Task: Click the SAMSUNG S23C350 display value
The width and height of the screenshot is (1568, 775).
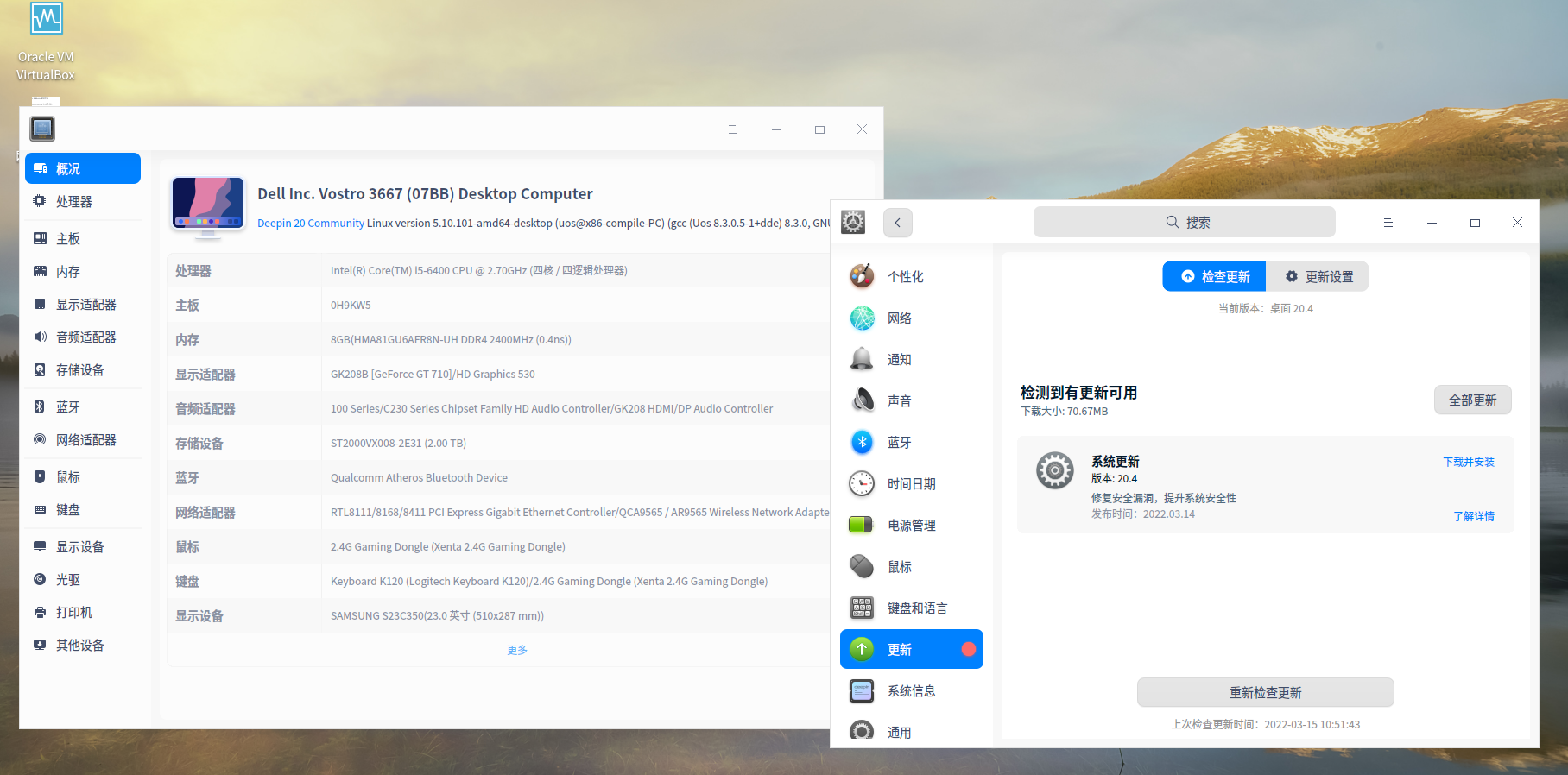Action: click(437, 615)
